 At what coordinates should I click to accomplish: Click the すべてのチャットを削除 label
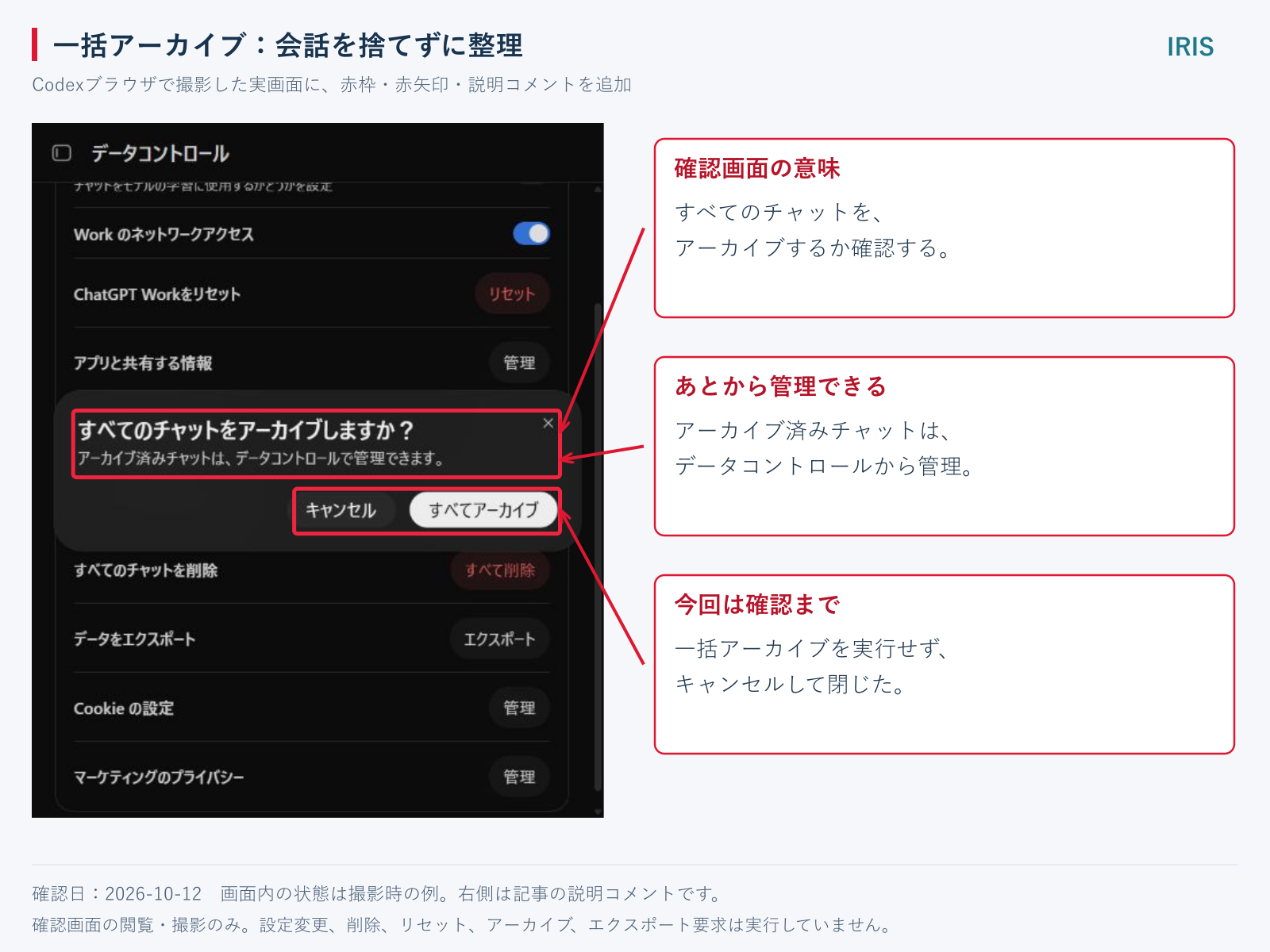click(145, 570)
